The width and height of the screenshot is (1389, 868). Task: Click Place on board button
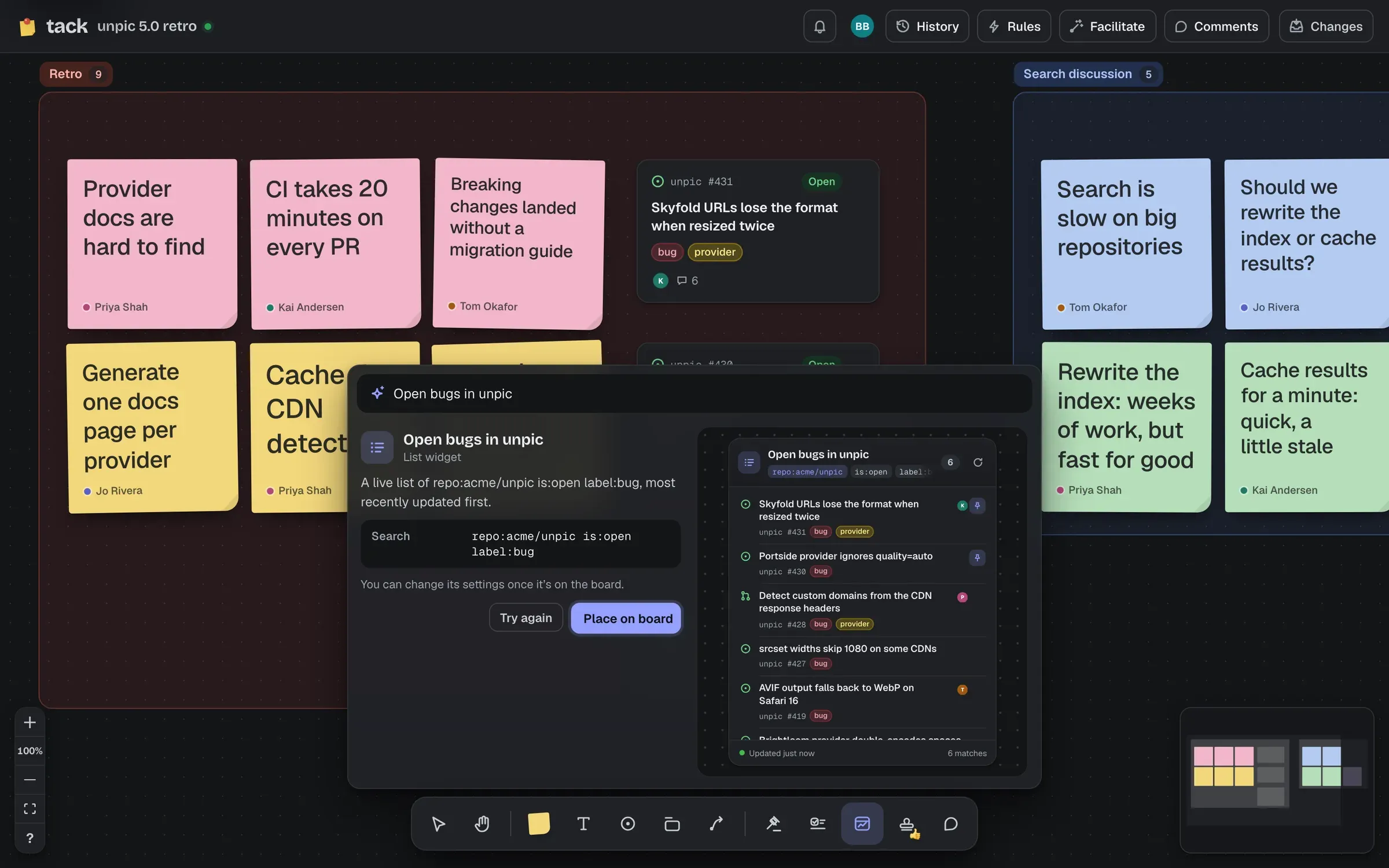click(x=627, y=618)
